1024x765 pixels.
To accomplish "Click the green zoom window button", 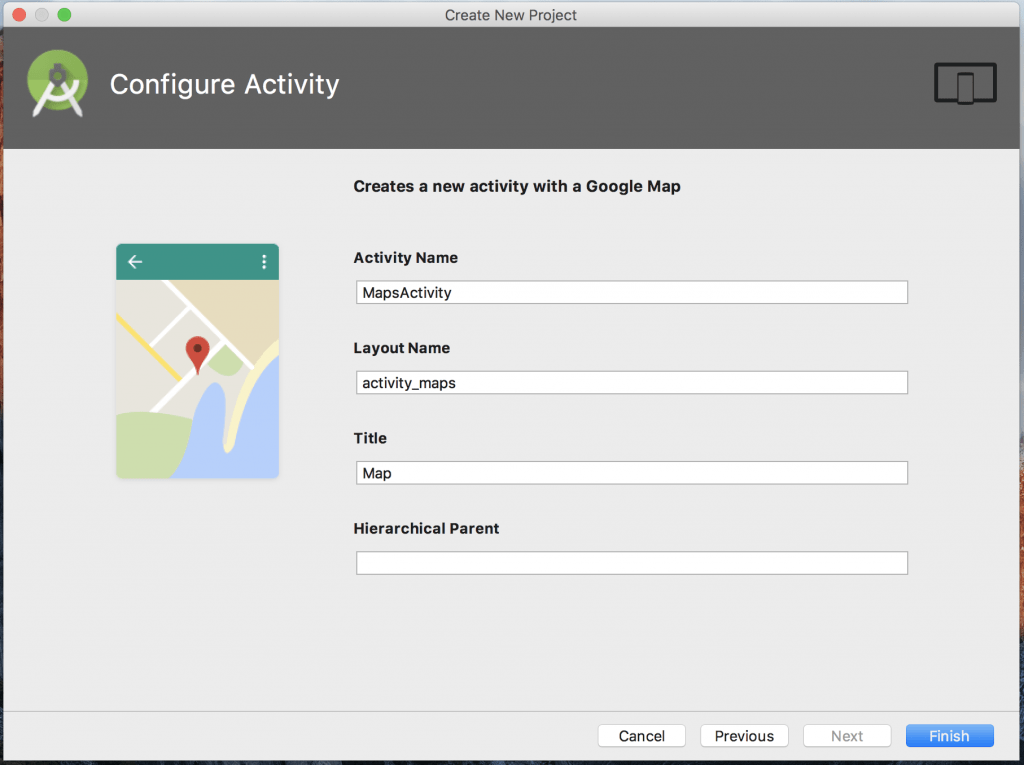I will pos(64,14).
